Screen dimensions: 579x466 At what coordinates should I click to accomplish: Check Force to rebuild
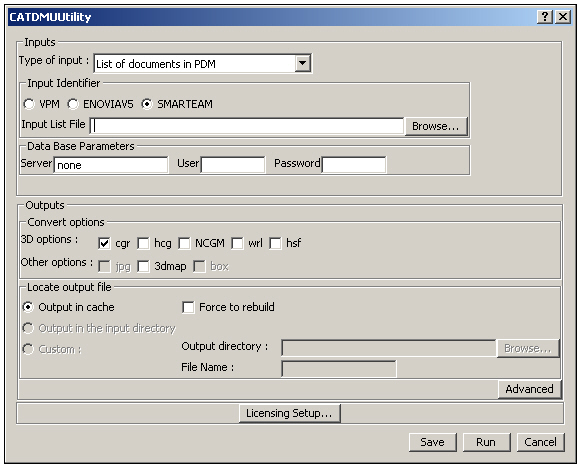[x=188, y=307]
